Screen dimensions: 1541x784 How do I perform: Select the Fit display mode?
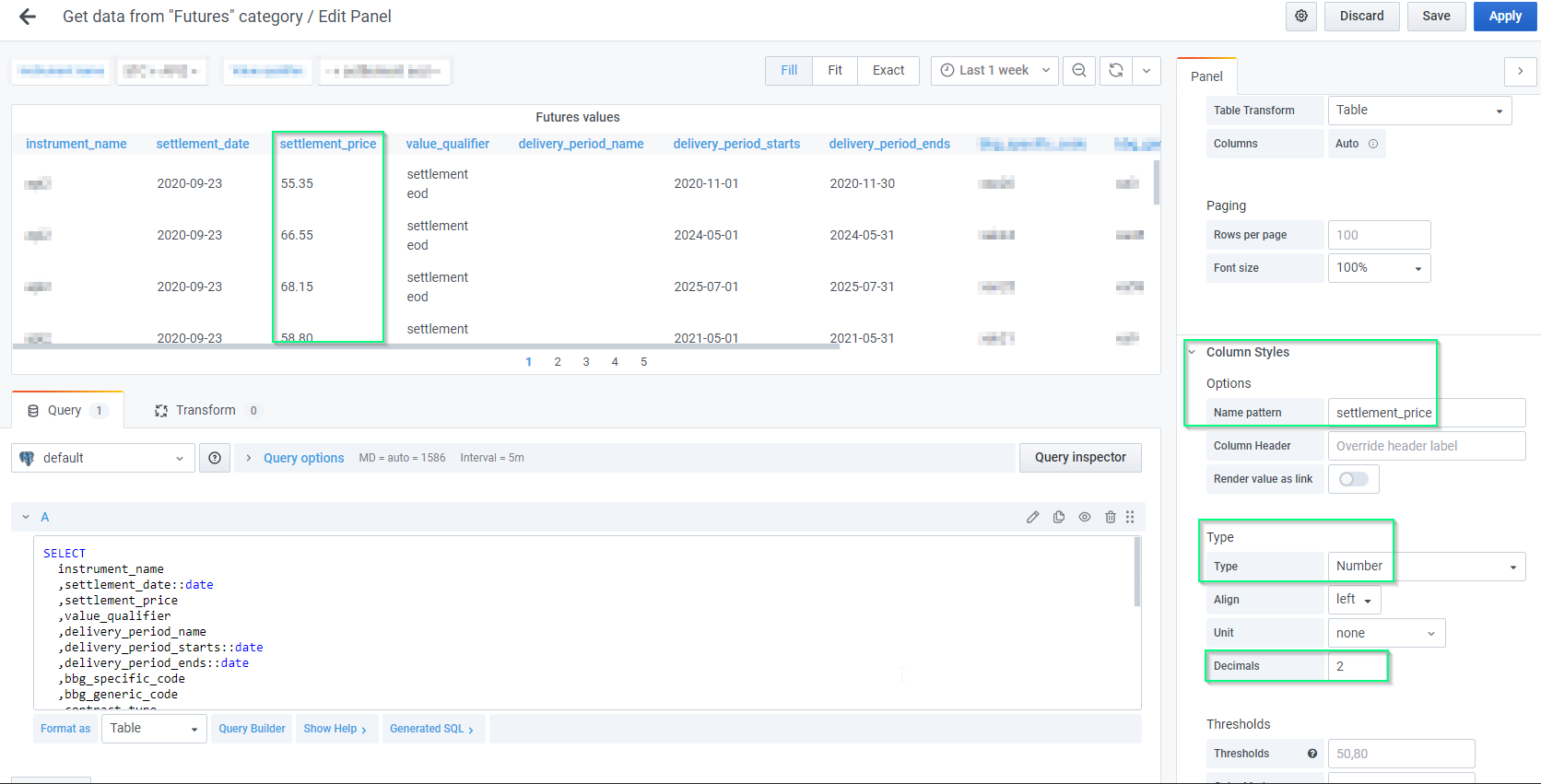tap(835, 70)
